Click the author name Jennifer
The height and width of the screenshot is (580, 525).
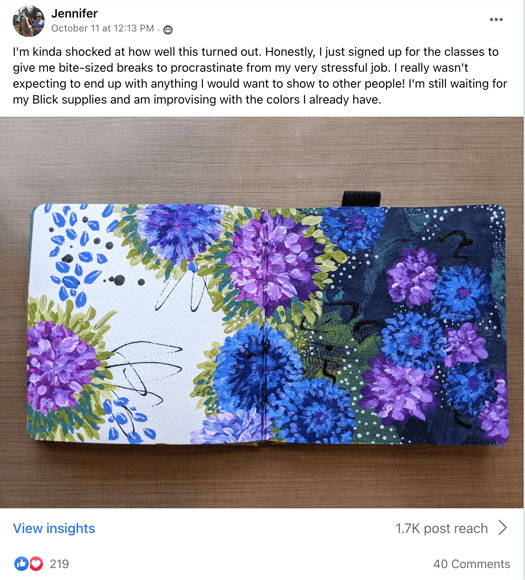tap(74, 13)
